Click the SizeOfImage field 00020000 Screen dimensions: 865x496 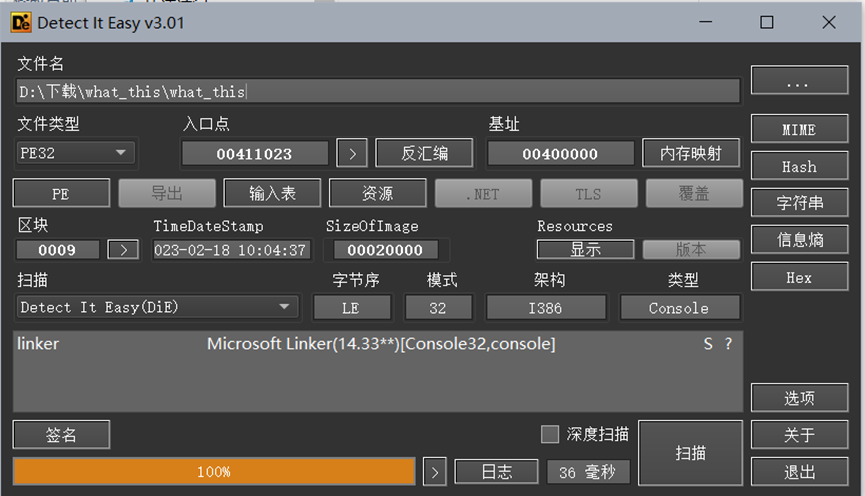386,250
